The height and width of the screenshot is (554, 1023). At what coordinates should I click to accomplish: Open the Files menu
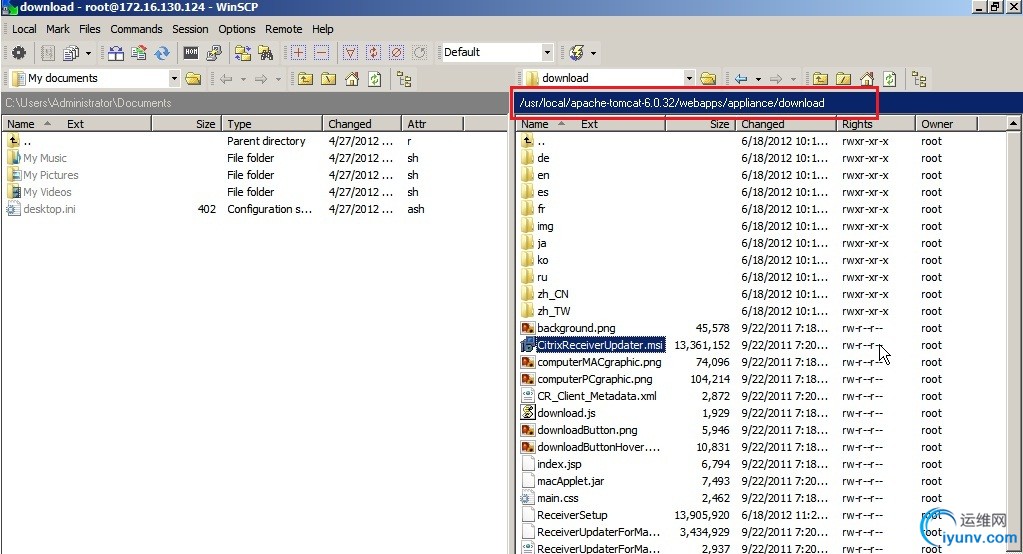click(89, 29)
